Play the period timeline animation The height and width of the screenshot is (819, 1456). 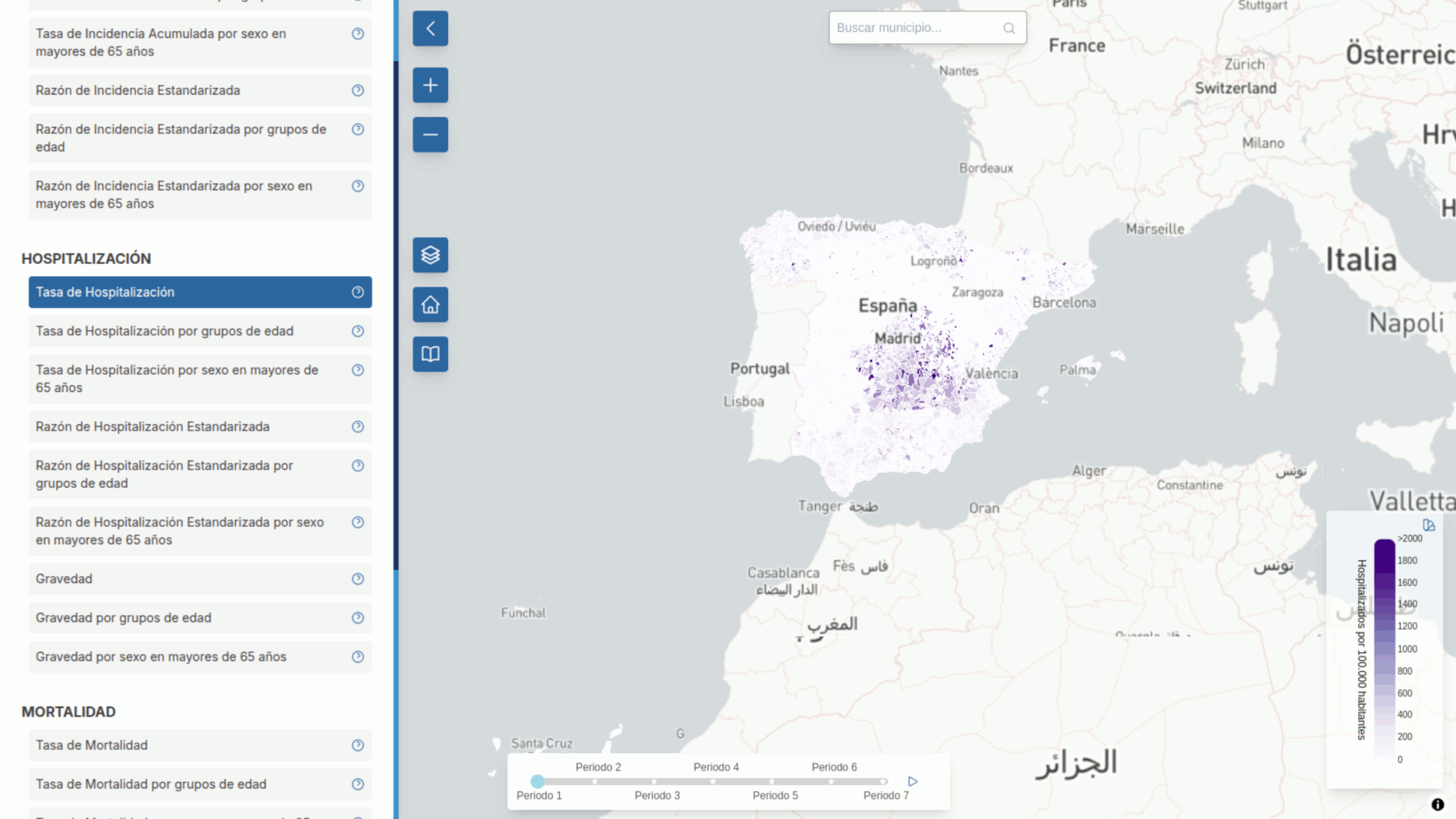point(912,781)
